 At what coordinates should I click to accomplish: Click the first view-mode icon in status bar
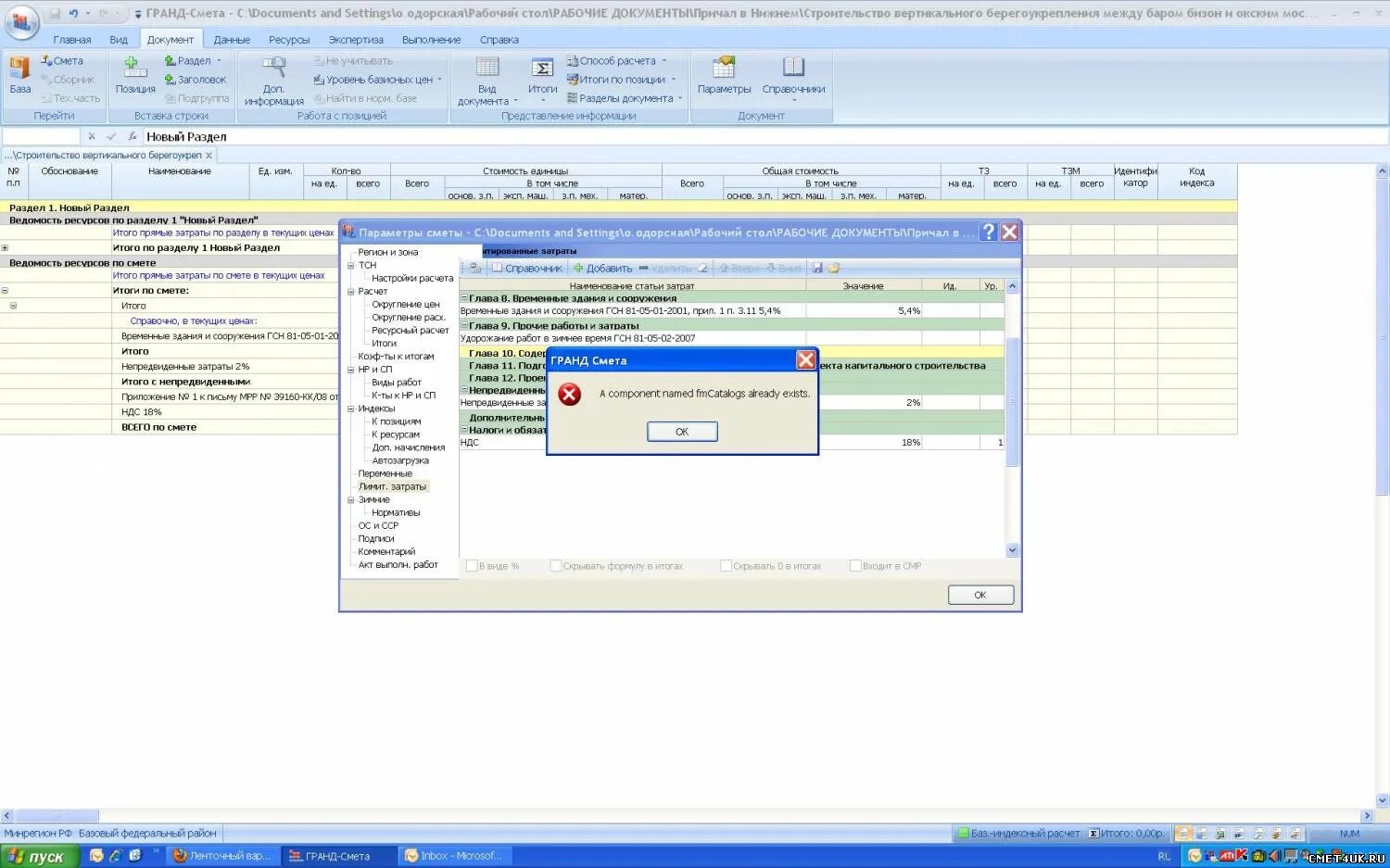coord(1184,834)
